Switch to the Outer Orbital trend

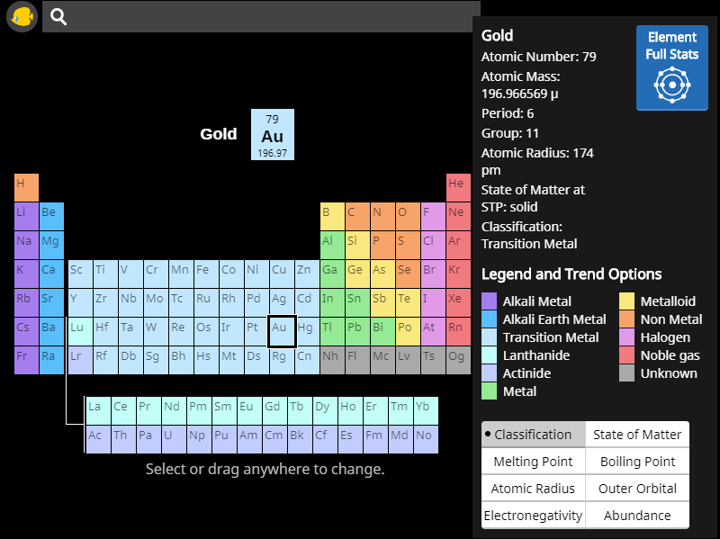point(637,488)
